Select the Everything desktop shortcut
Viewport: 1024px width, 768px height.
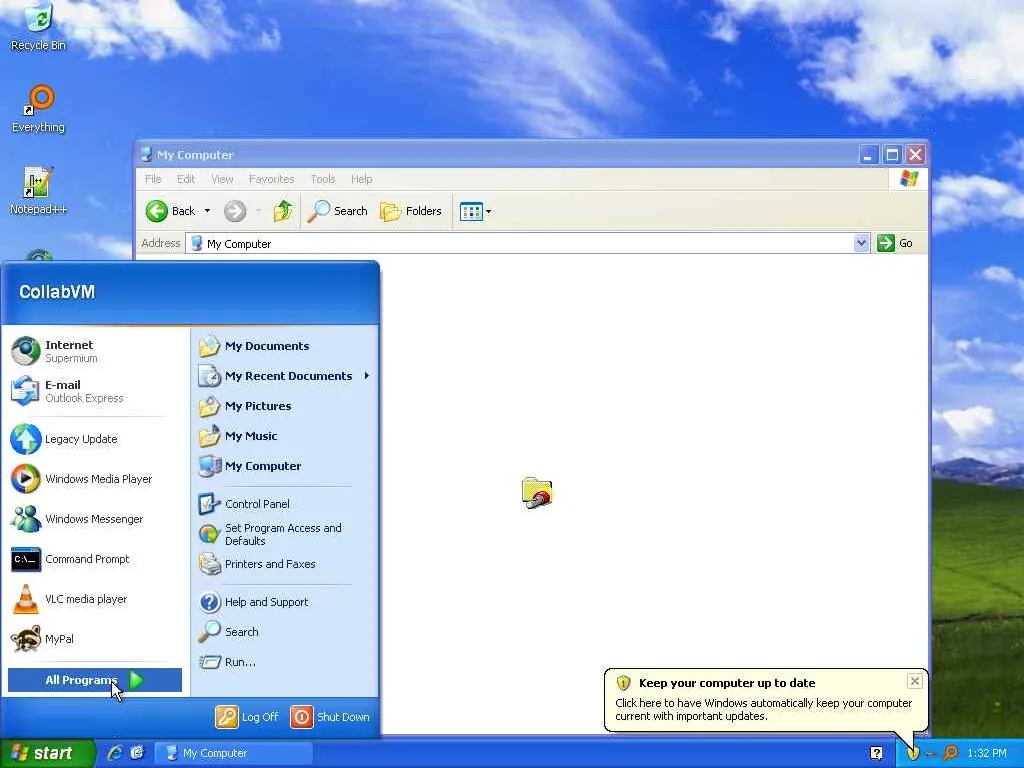[x=39, y=109]
